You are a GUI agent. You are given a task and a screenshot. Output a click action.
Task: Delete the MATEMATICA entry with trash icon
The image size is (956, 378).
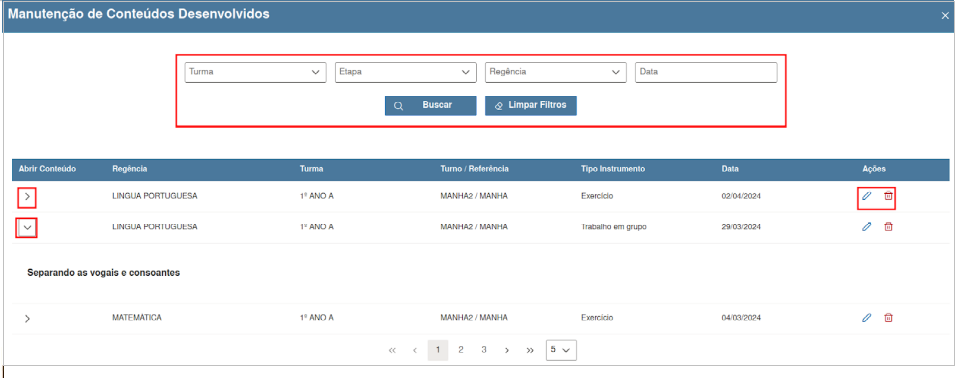[889, 318]
